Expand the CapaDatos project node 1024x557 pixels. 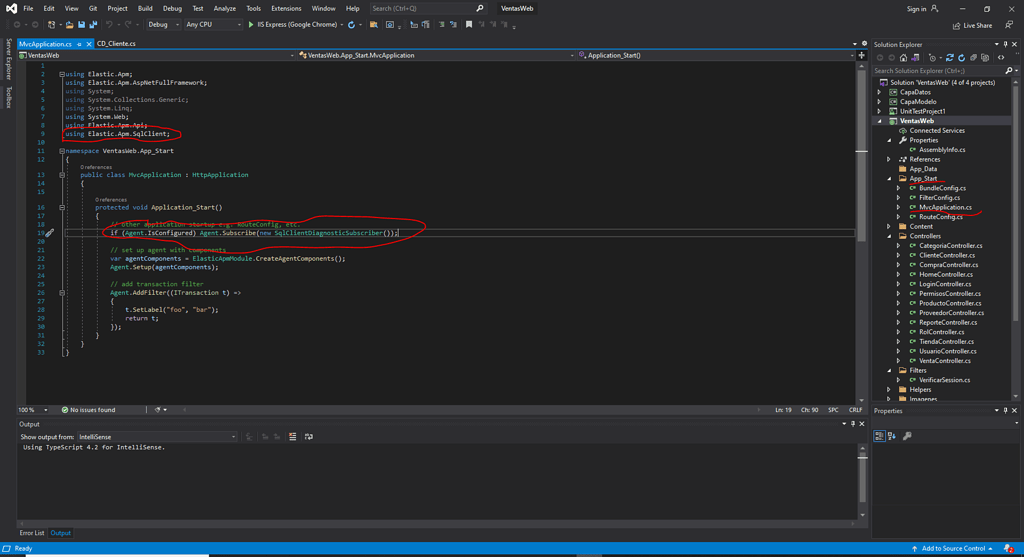[x=880, y=92]
